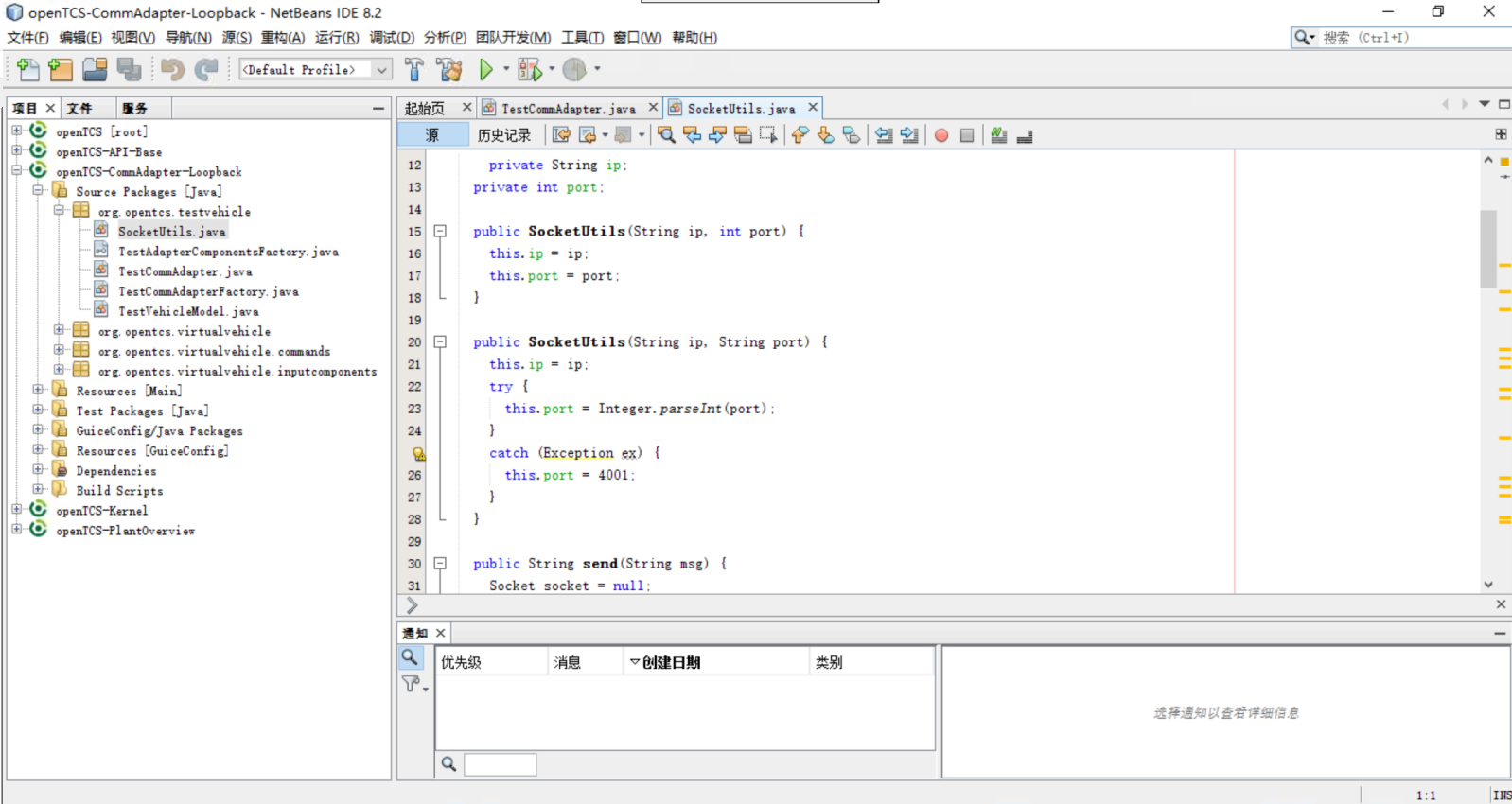Switch to TestCommAdapter.java tab

[568, 109]
